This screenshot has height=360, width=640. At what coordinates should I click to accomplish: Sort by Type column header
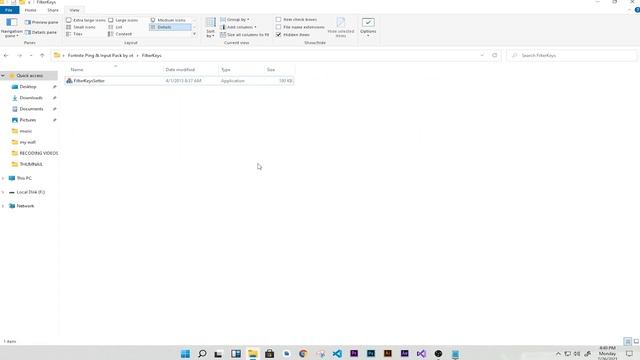point(241,70)
